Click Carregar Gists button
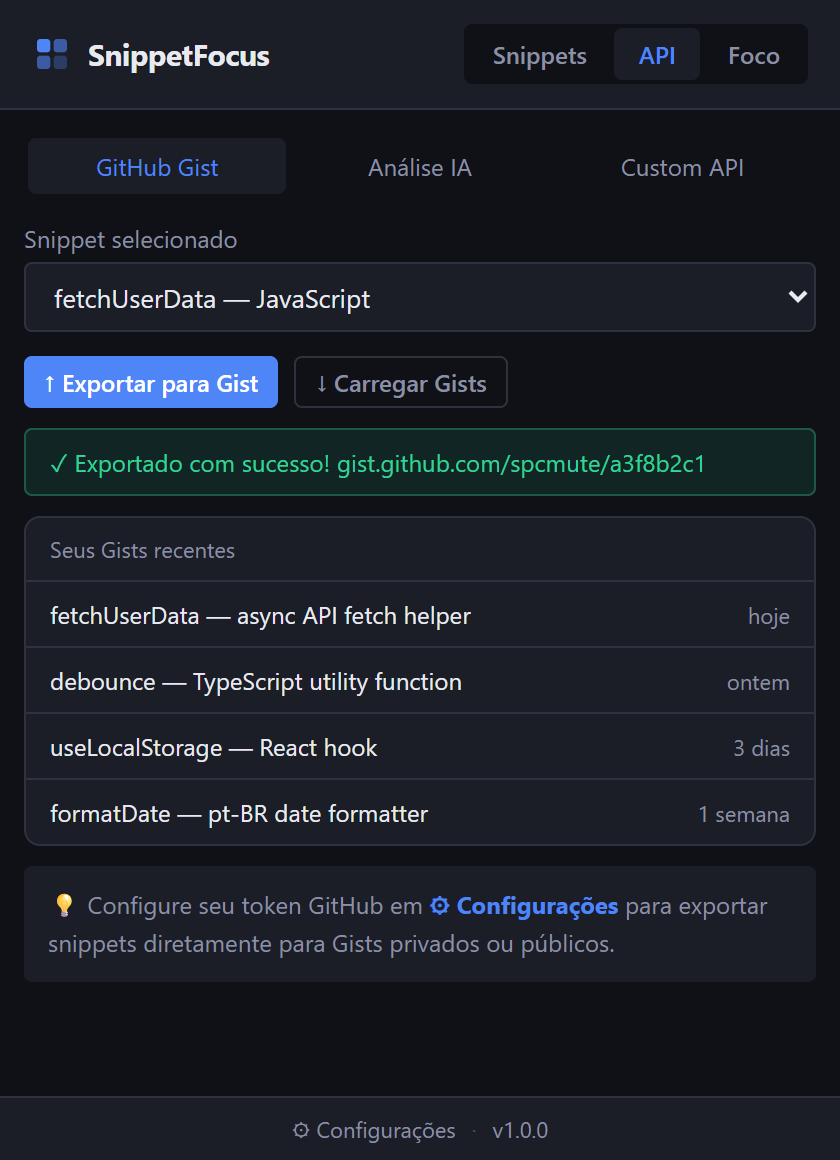Image resolution: width=840 pixels, height=1160 pixels. (x=400, y=382)
